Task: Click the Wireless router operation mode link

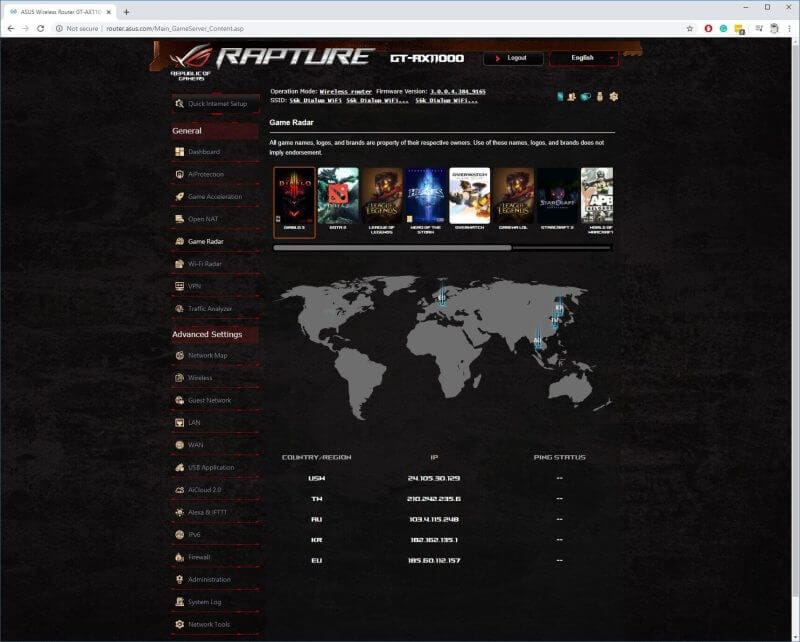Action: point(345,91)
